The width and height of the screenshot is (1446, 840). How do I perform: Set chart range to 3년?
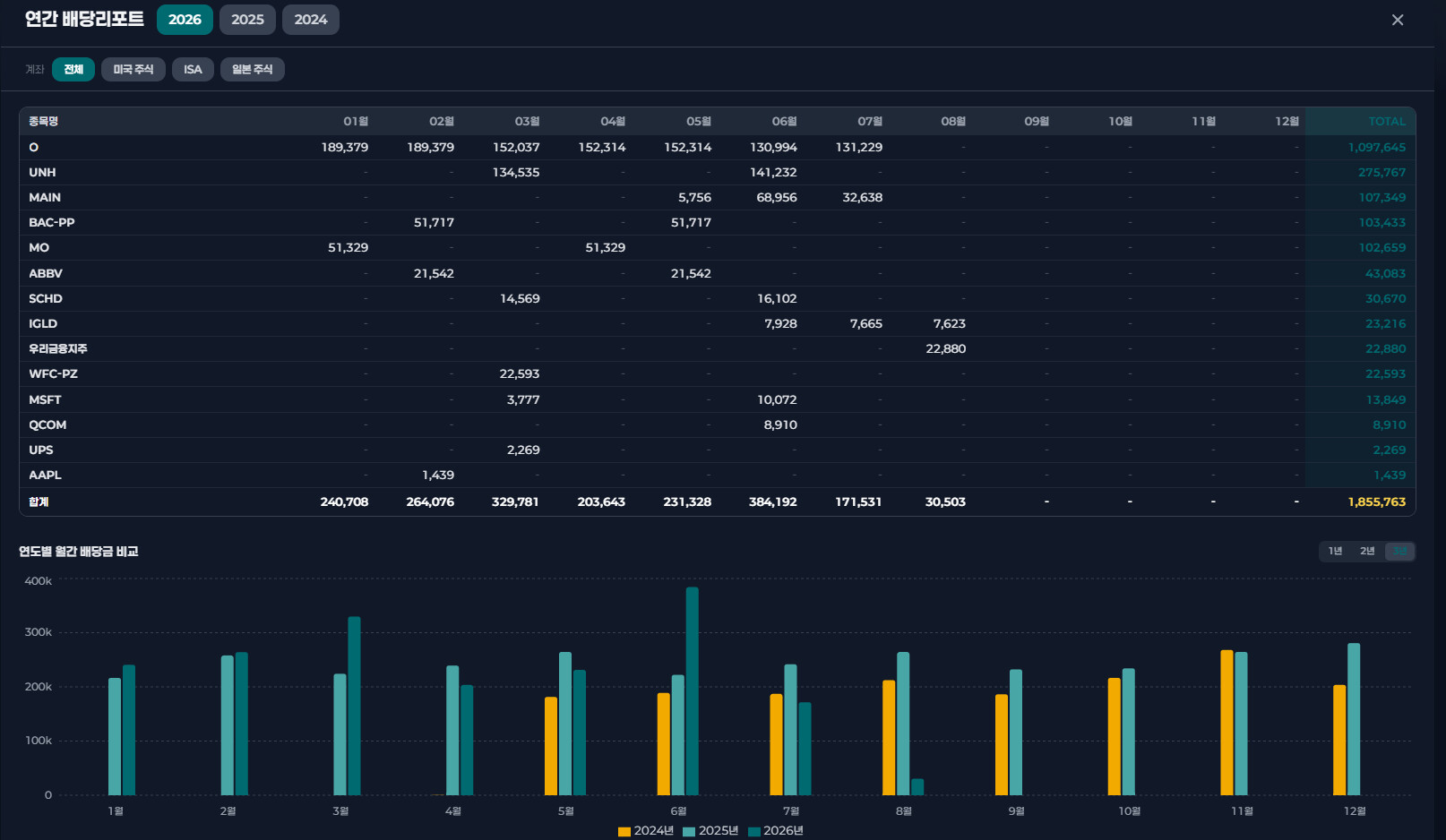1399,551
